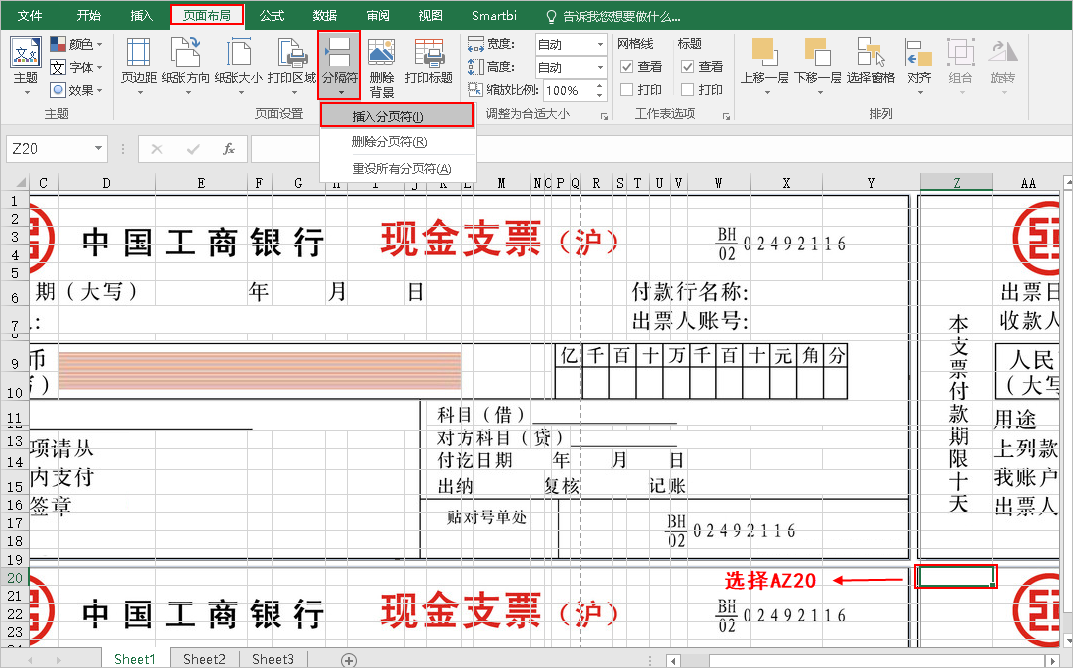Click the formula bar cancel X icon

click(157, 149)
